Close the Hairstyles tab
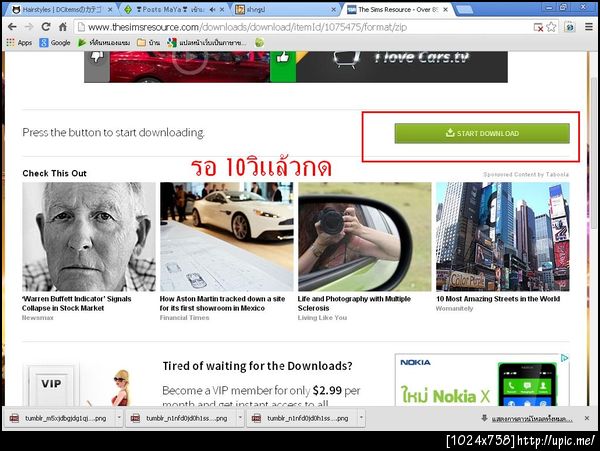600x451 pixels. [110, 10]
